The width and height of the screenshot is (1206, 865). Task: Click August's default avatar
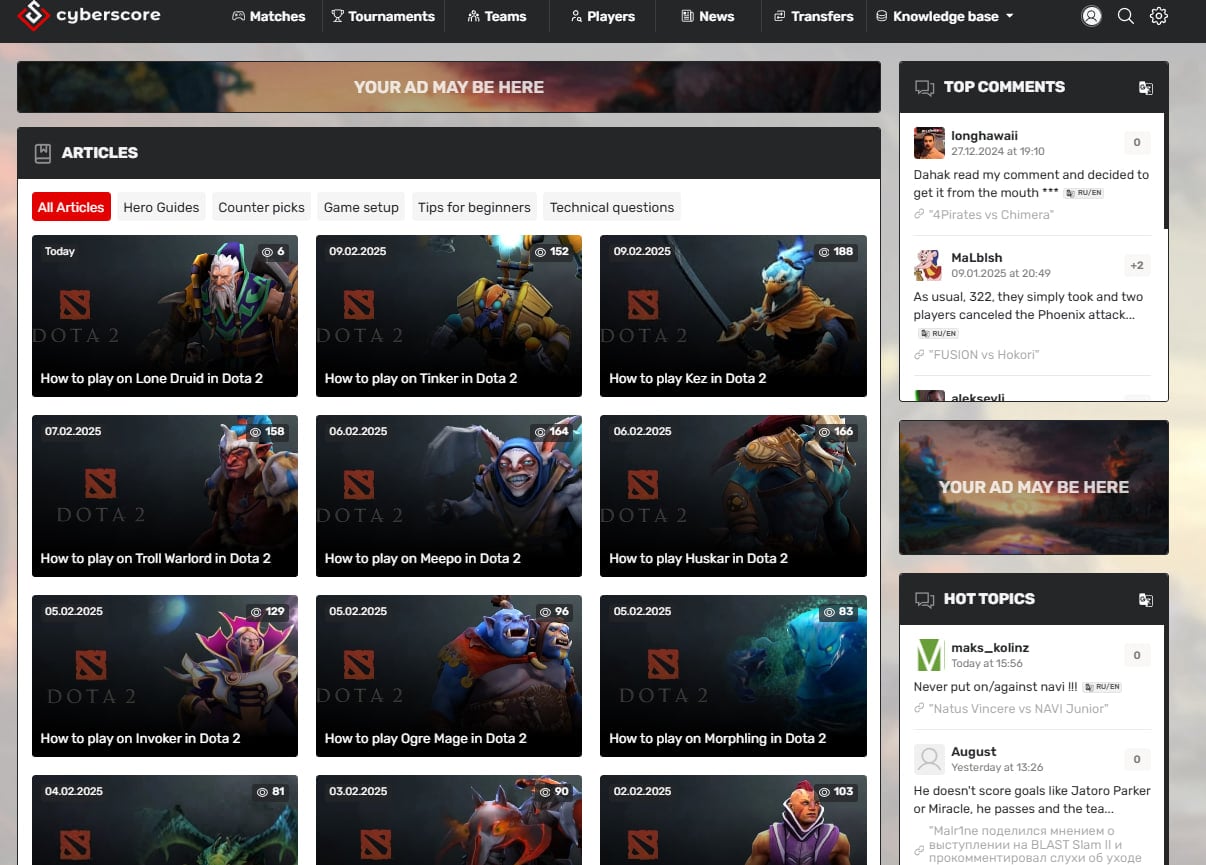click(x=929, y=759)
